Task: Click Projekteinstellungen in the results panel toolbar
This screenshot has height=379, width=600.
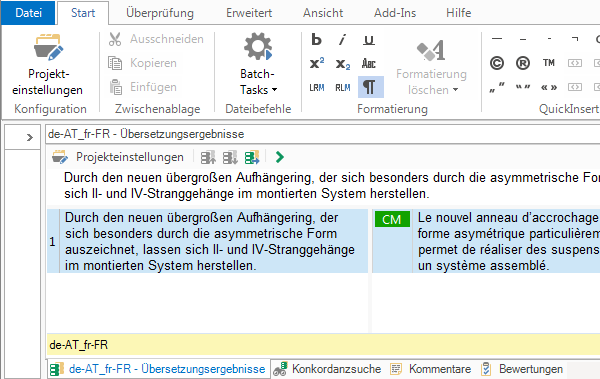Action: click(x=118, y=157)
